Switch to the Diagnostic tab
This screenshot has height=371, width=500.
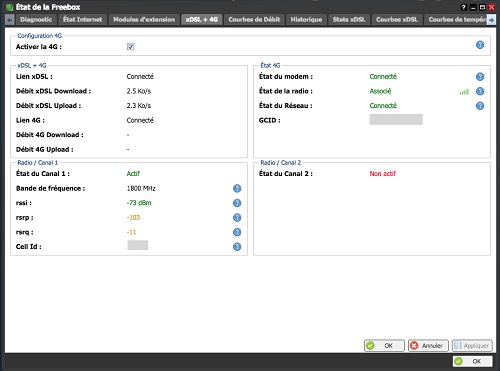click(x=36, y=20)
